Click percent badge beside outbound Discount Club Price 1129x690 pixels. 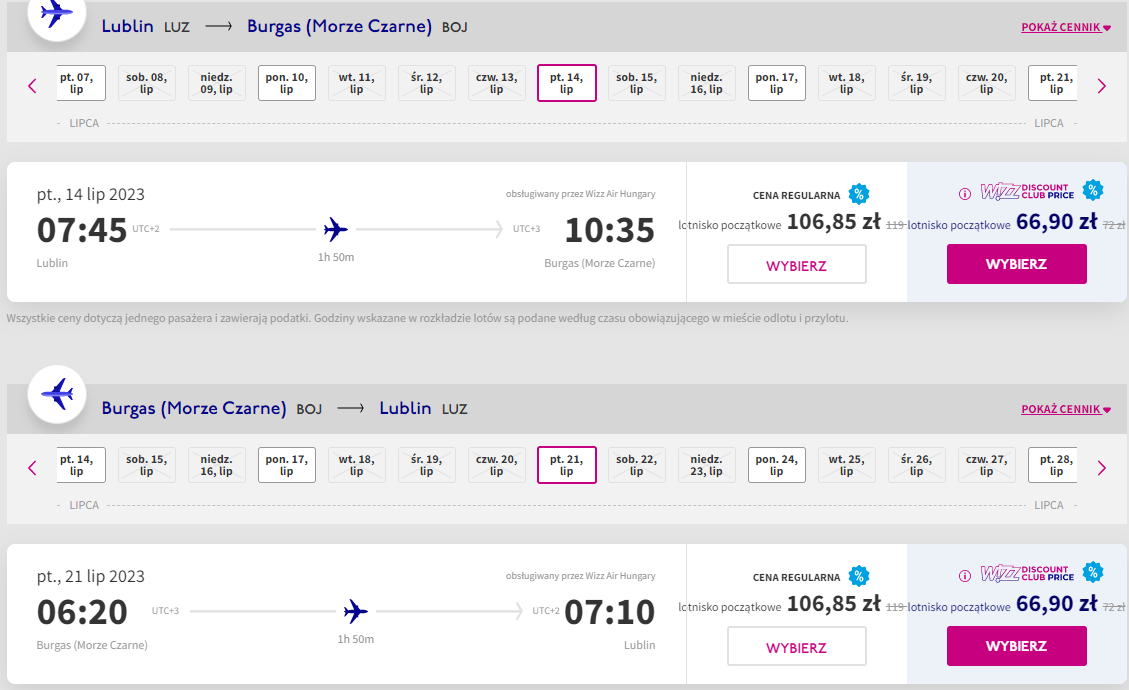pyautogui.click(x=1093, y=190)
